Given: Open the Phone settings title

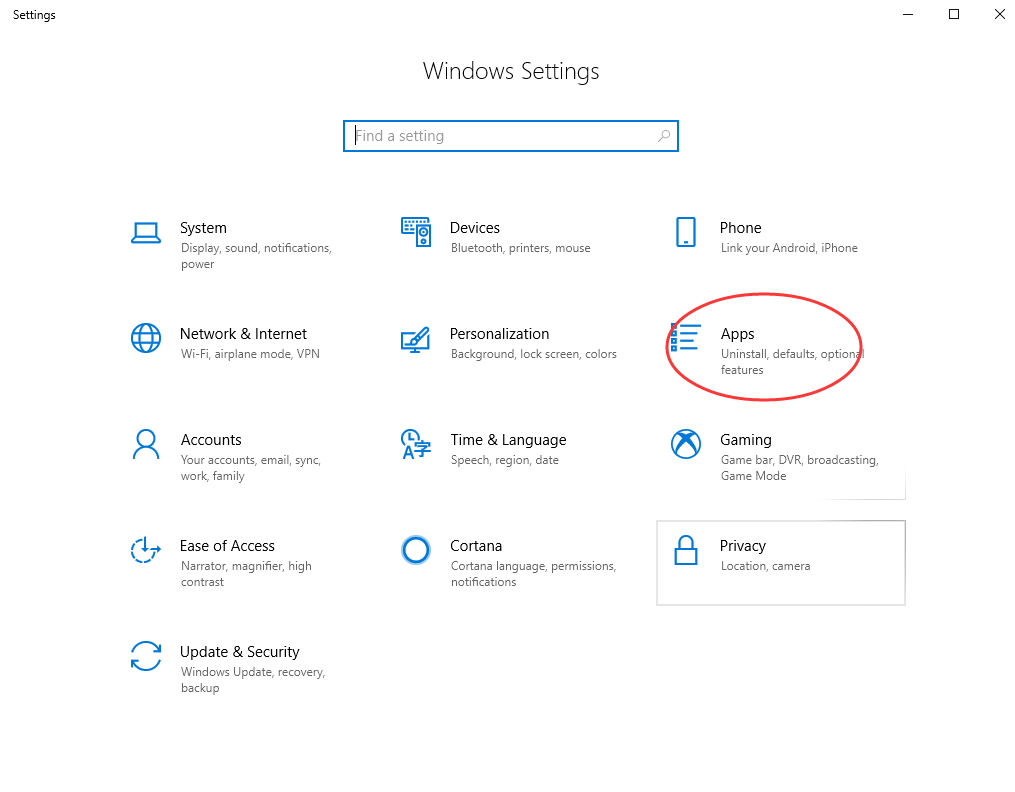Looking at the screenshot, I should click(x=741, y=228).
